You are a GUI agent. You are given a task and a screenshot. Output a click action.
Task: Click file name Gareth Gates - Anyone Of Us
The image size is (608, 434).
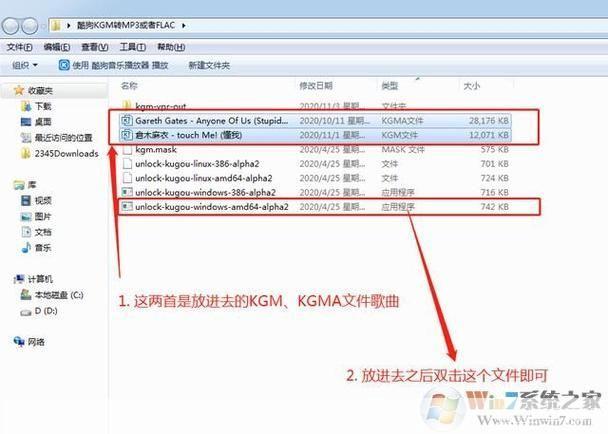[x=212, y=121]
